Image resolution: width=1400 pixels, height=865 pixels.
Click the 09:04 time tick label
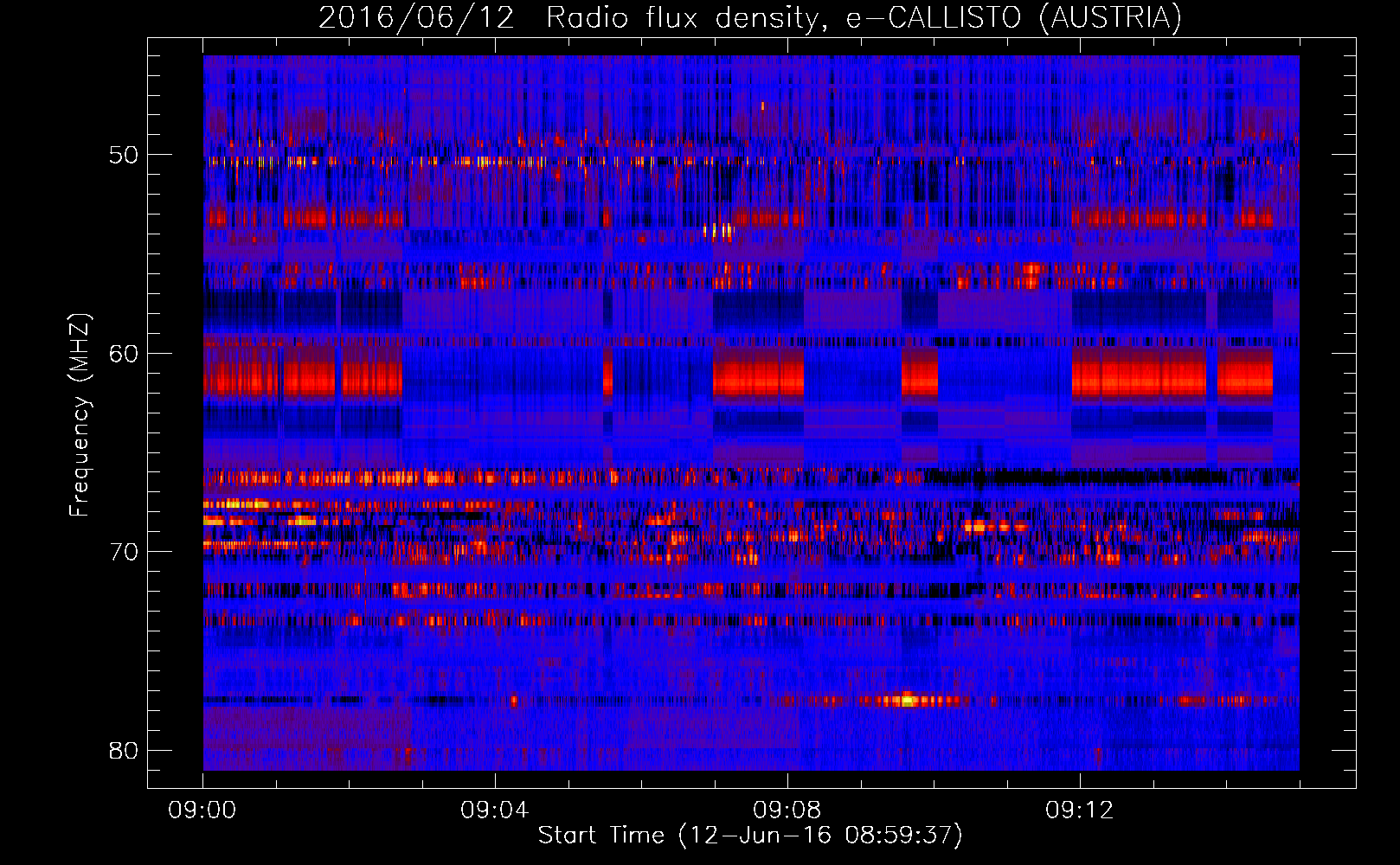(x=495, y=811)
